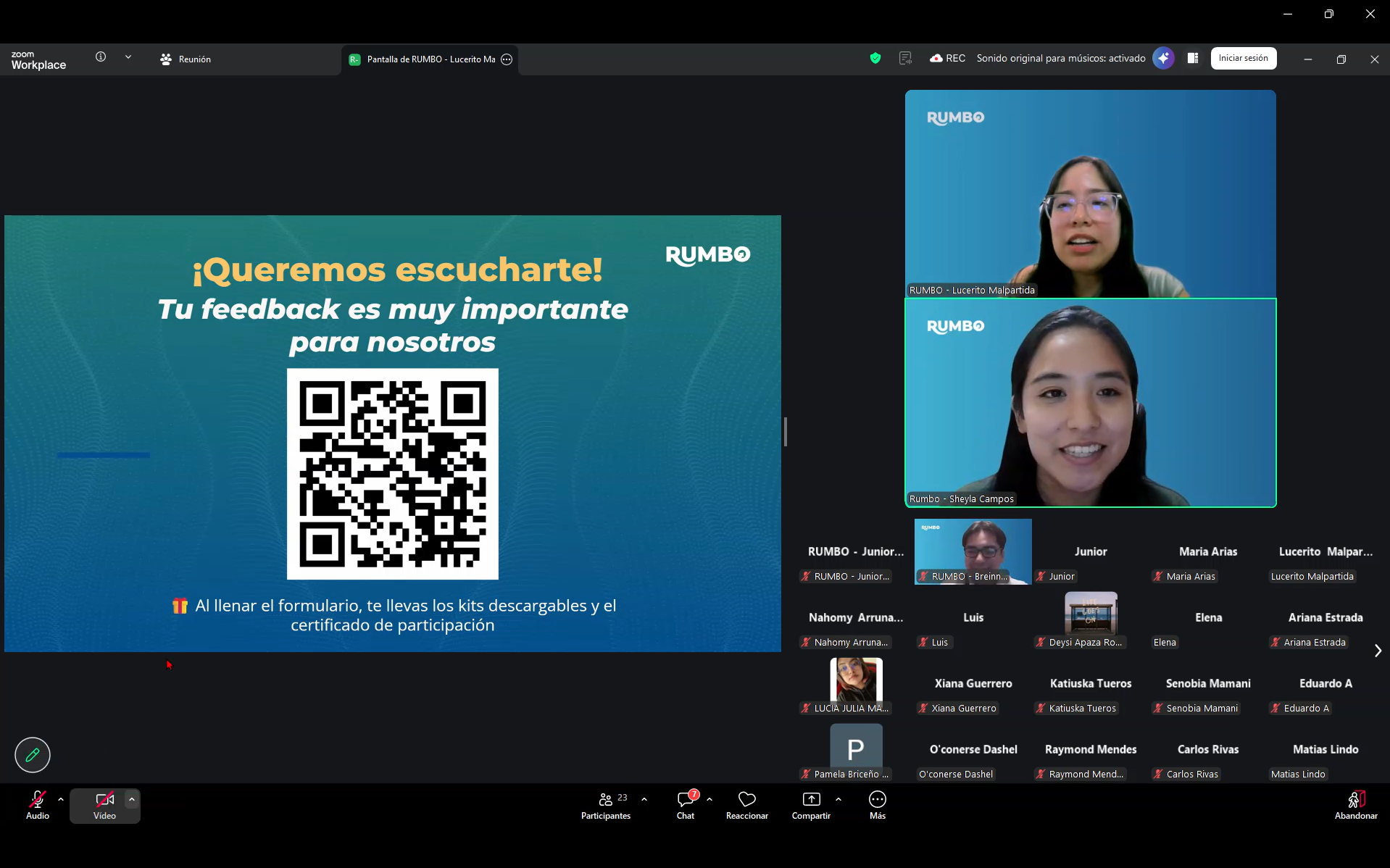Open meeting notes transcript icon

pos(905,59)
